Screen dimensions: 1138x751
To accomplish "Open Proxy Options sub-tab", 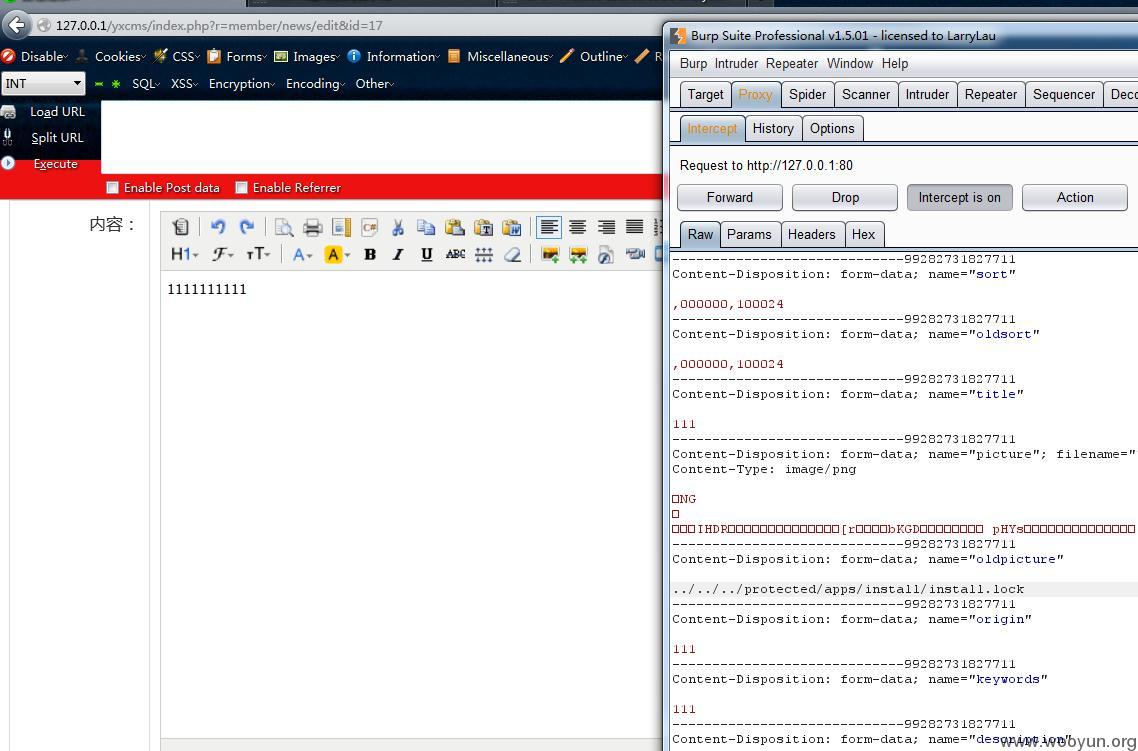I will coord(832,128).
